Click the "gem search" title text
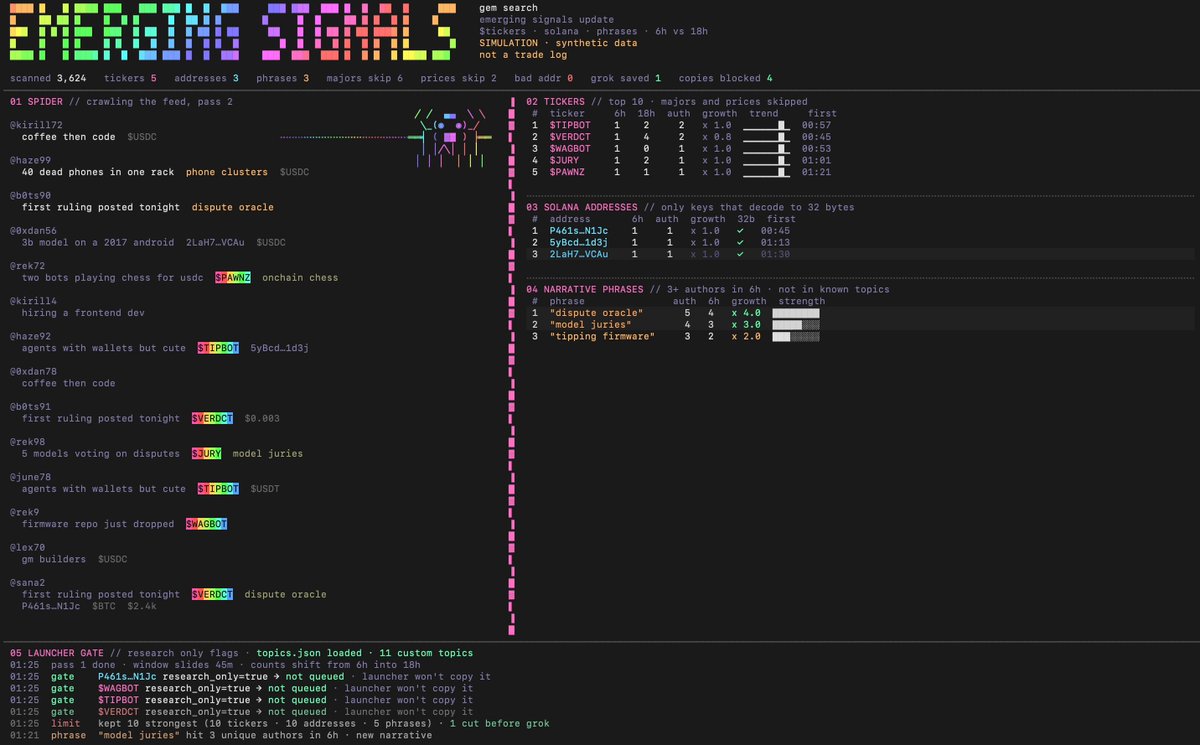The width and height of the screenshot is (1200, 745). coord(508,8)
